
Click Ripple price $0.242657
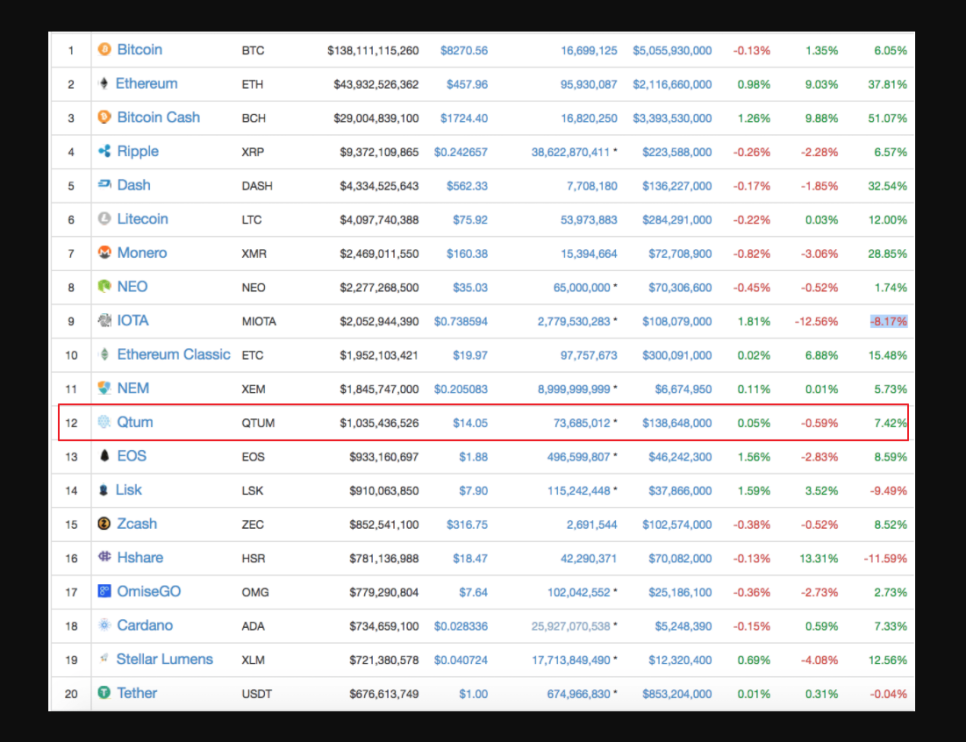(x=461, y=152)
